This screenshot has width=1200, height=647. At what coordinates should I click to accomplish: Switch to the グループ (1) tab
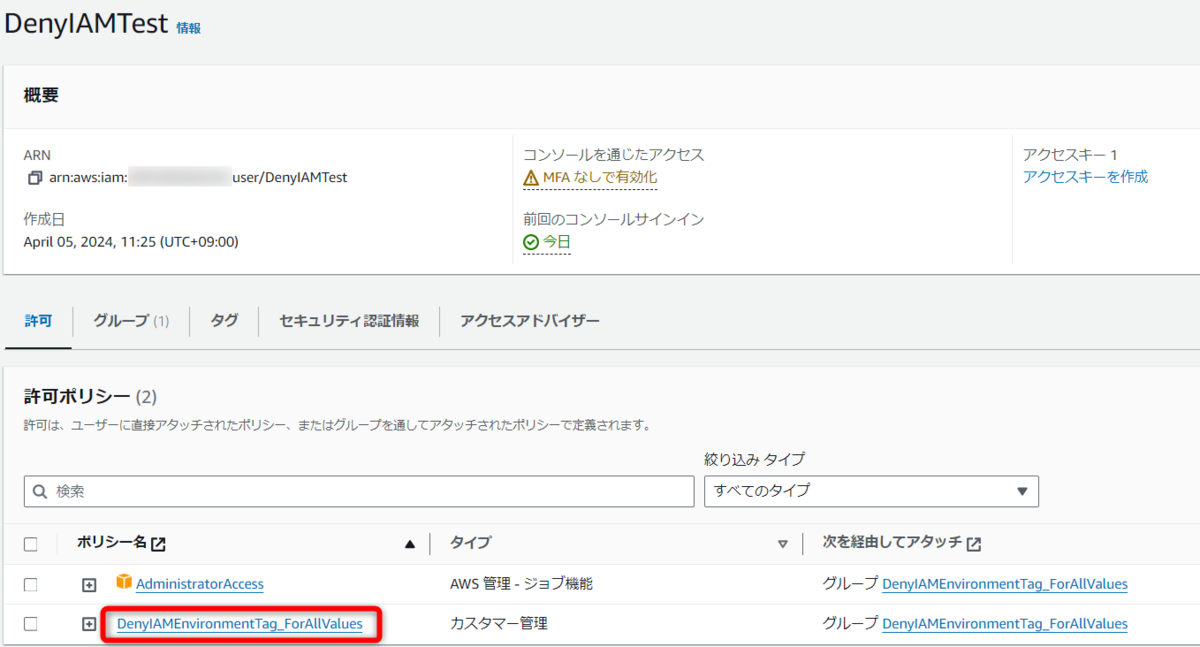click(131, 321)
